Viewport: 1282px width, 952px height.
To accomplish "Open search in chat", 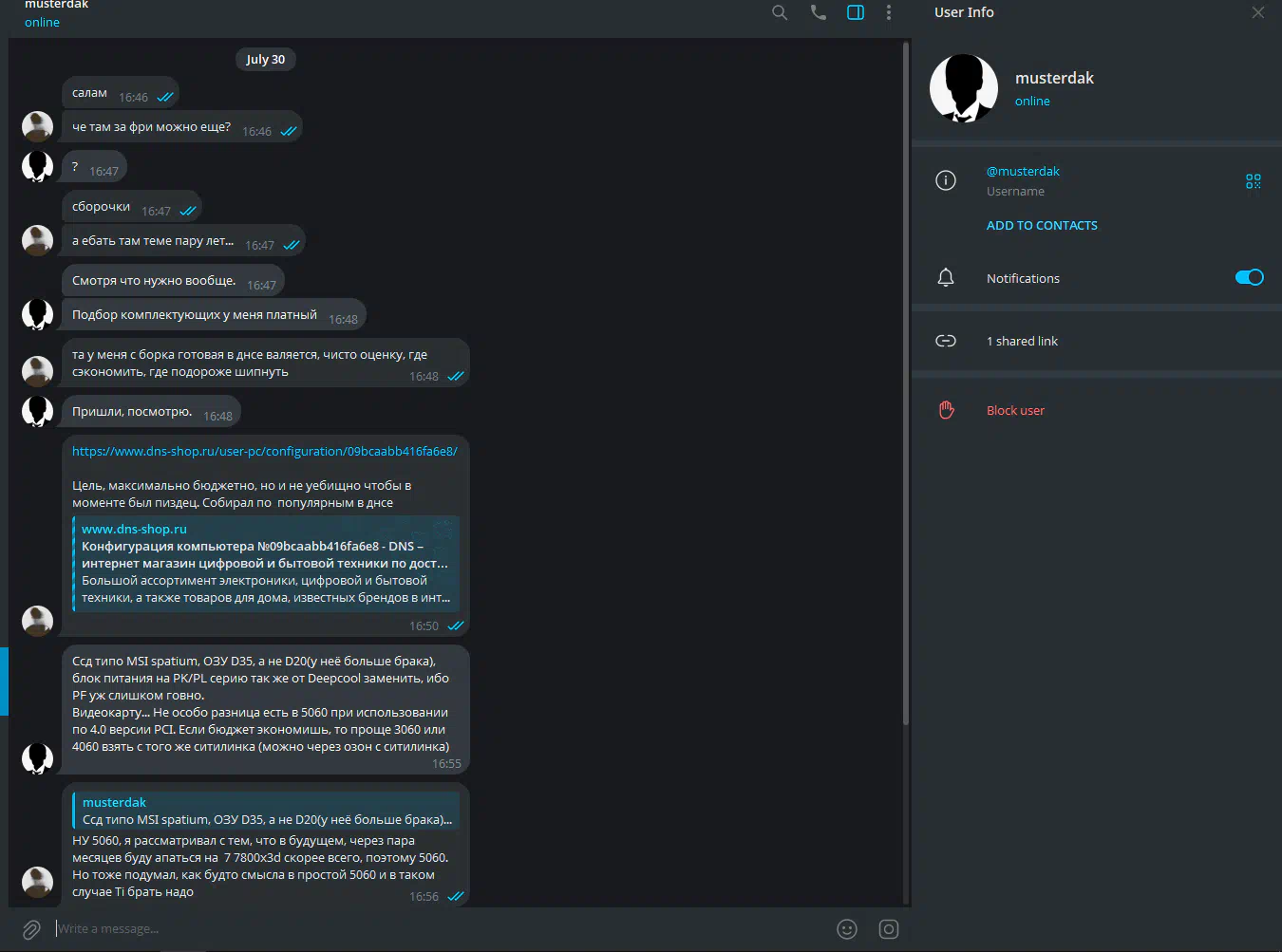I will [780, 12].
